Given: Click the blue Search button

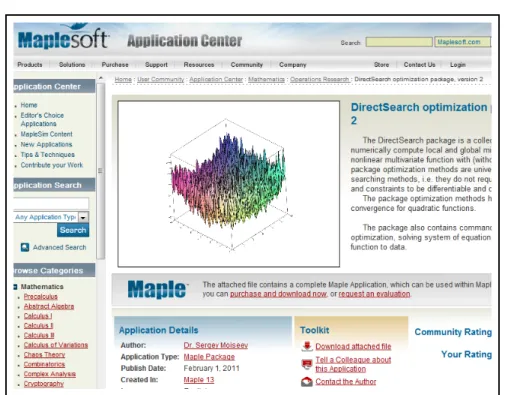Looking at the screenshot, I should tap(73, 230).
